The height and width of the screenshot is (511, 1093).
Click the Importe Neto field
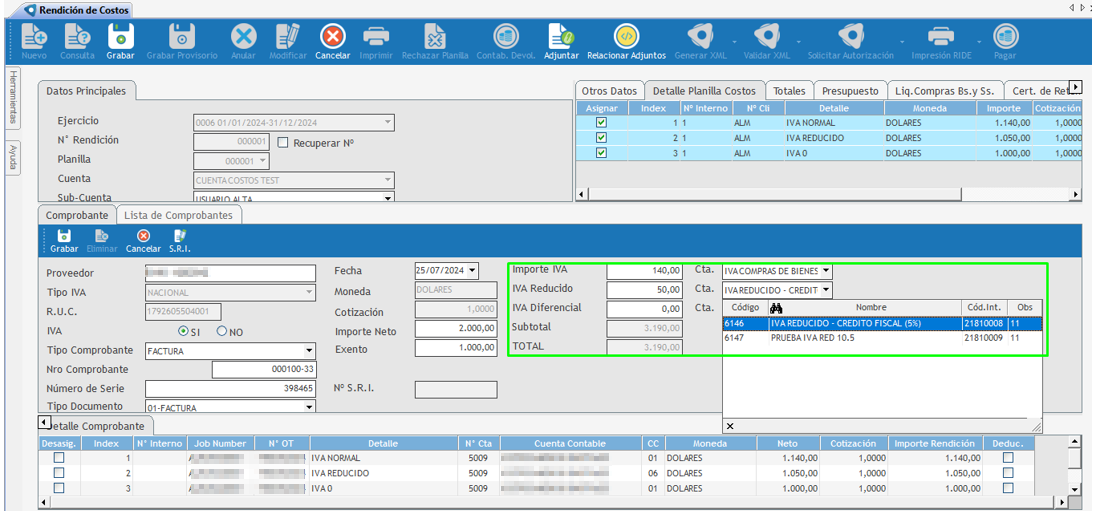tap(456, 329)
